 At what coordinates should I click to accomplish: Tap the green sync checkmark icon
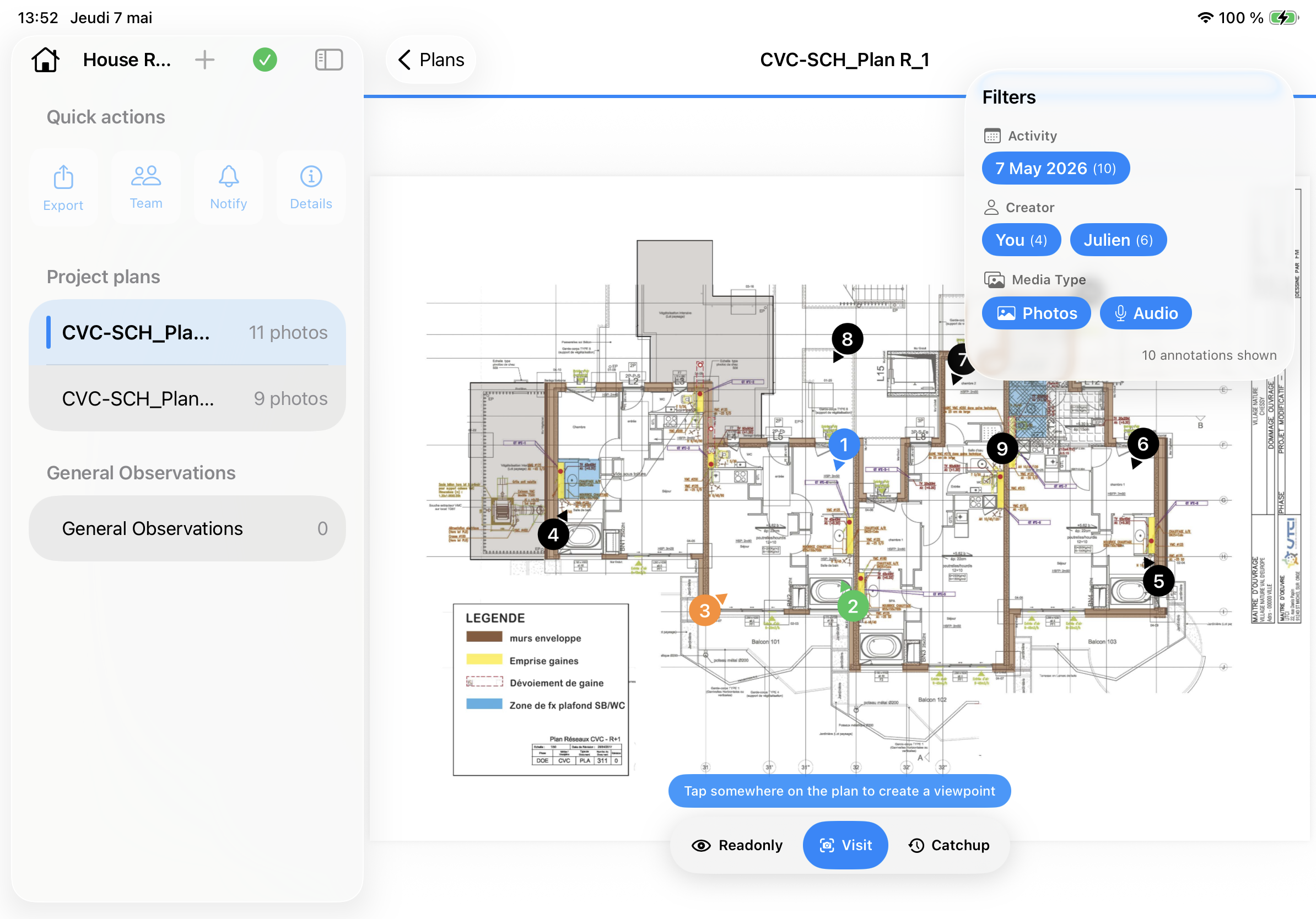click(x=265, y=60)
